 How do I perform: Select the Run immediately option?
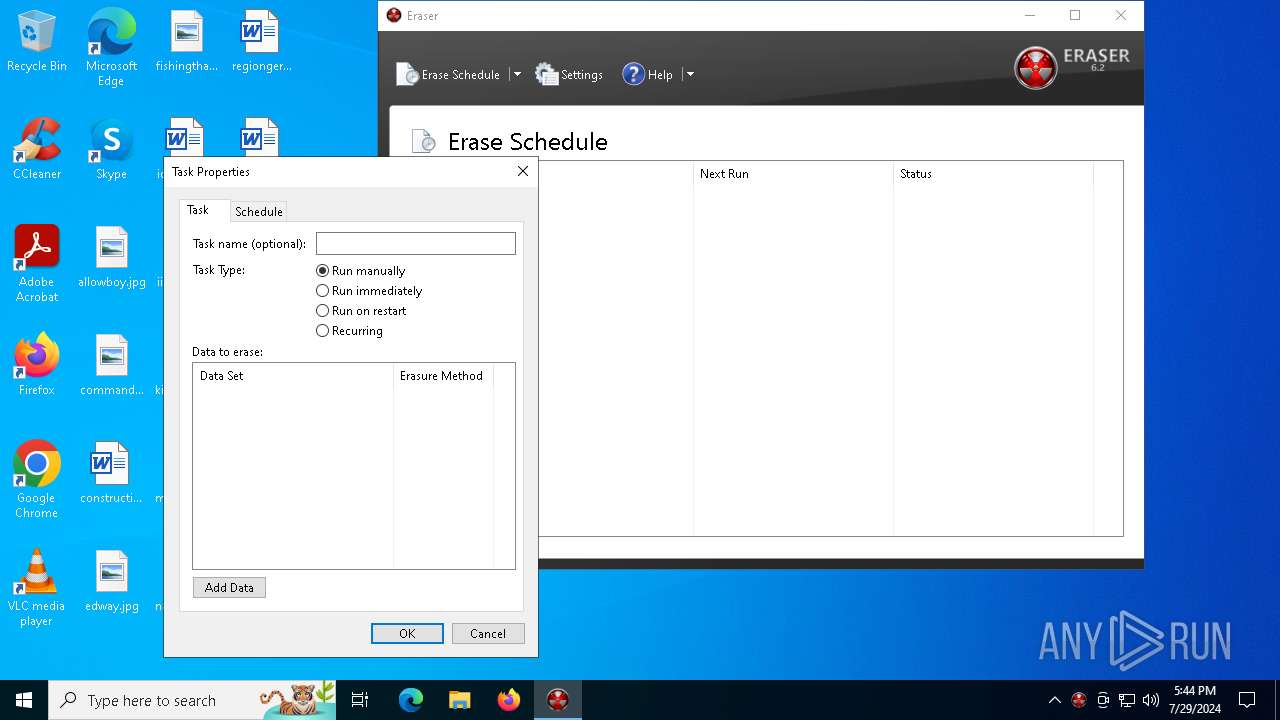369,291
